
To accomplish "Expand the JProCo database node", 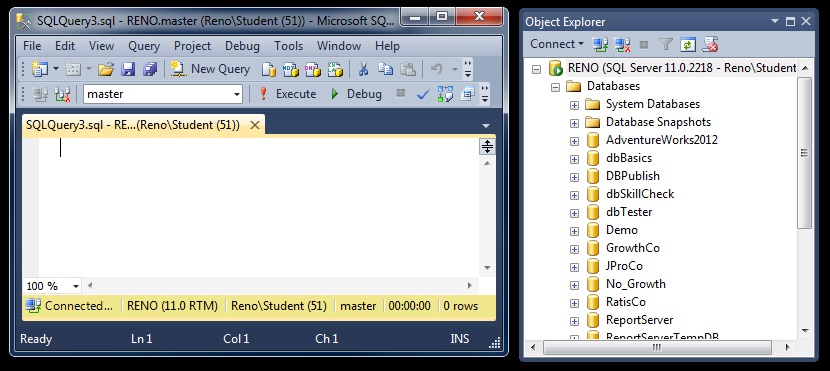I will coord(574,266).
